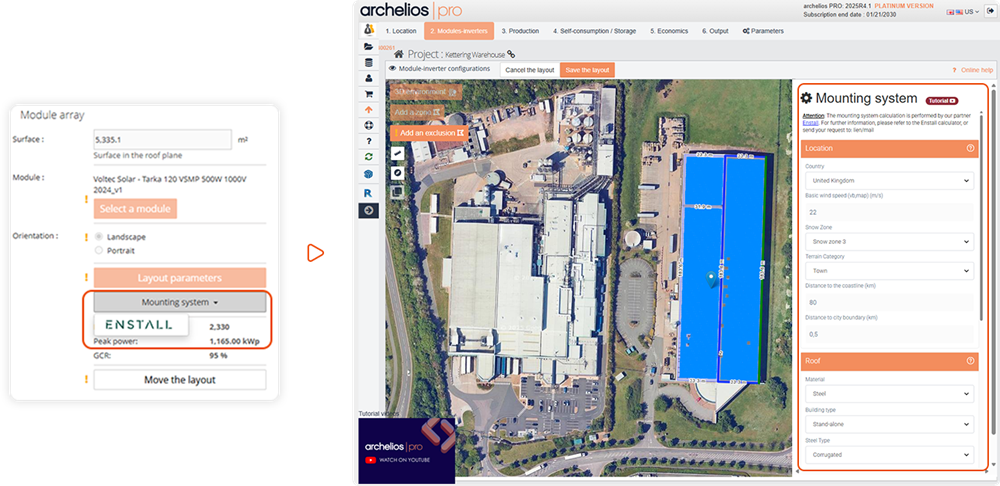Select Landscape orientation
Viewport: 1000px width, 486px height.
98,236
